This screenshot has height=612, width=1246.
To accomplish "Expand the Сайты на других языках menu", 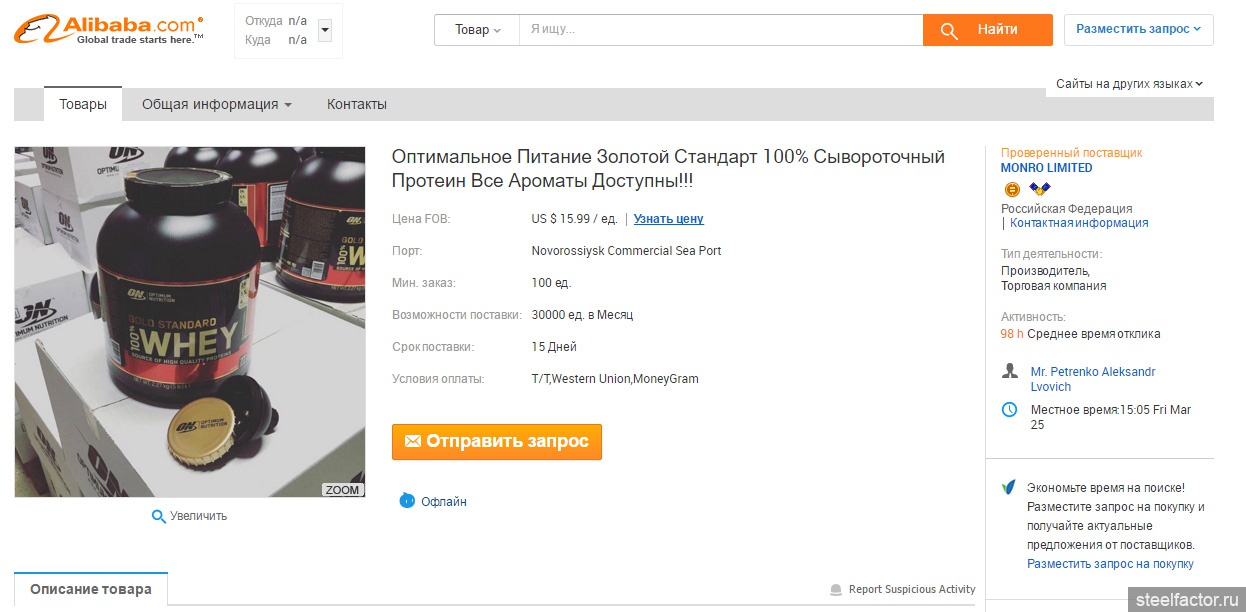I will pyautogui.click(x=1130, y=84).
